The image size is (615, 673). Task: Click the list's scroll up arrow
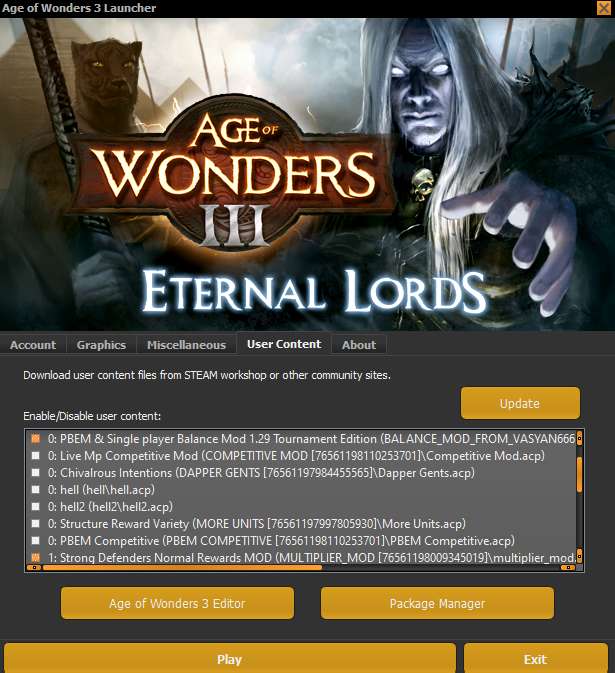click(x=579, y=439)
